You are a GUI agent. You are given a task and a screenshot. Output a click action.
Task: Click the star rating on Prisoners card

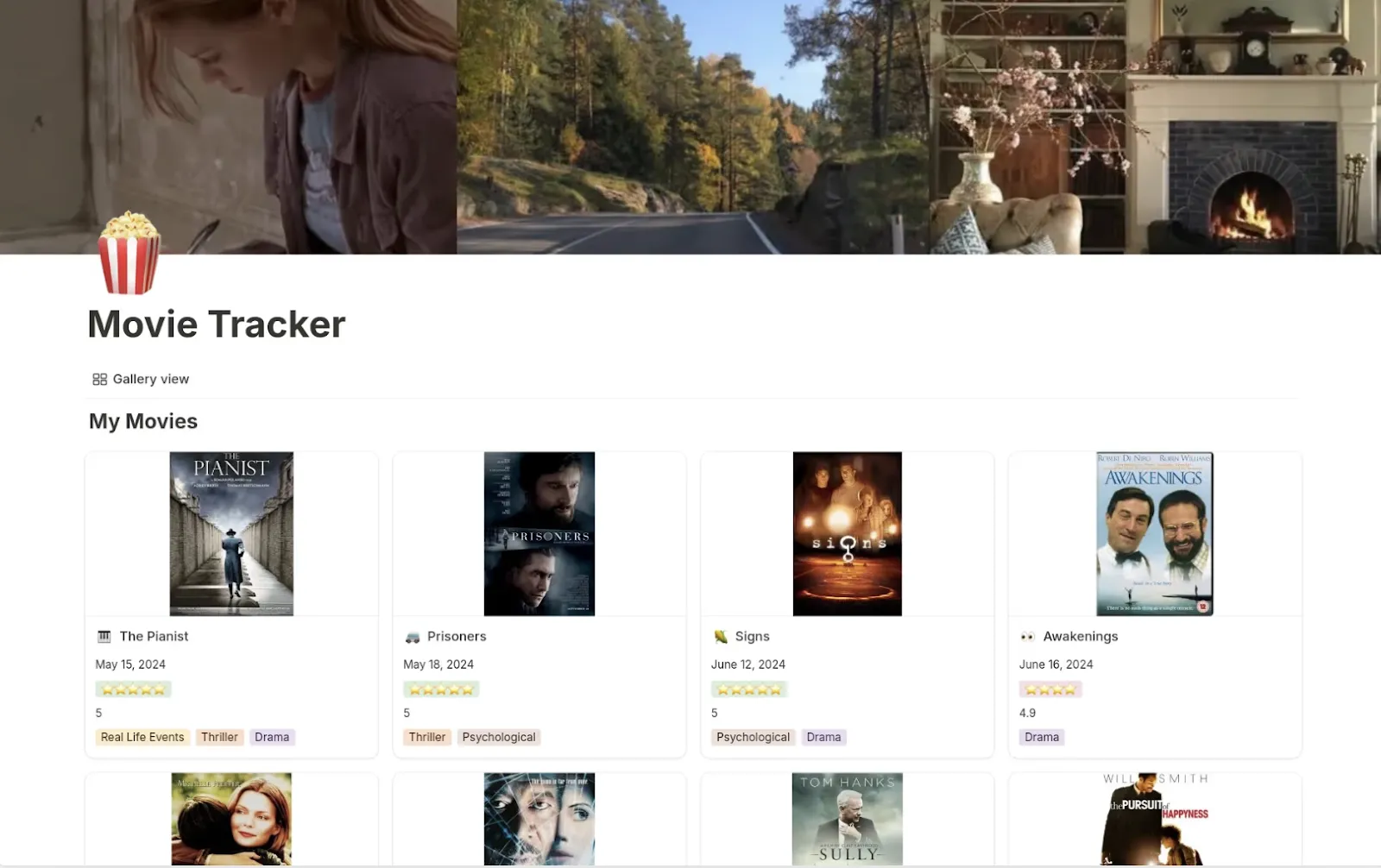coord(441,689)
